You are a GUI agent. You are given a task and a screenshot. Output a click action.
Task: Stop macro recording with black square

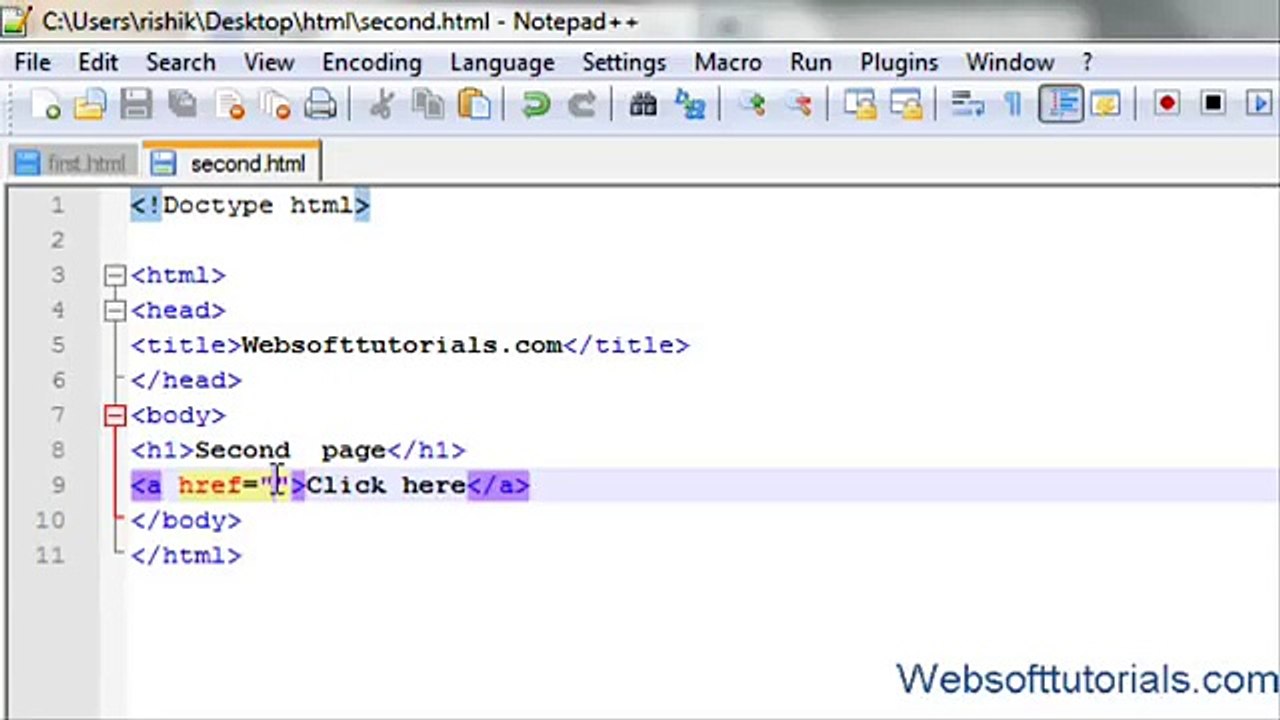click(x=1213, y=104)
